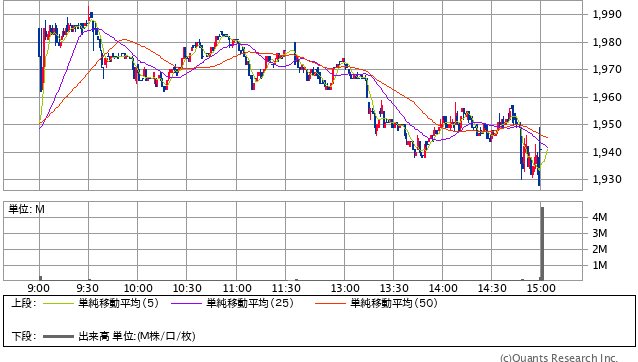Click the 1,990 price axis label

coord(607,14)
